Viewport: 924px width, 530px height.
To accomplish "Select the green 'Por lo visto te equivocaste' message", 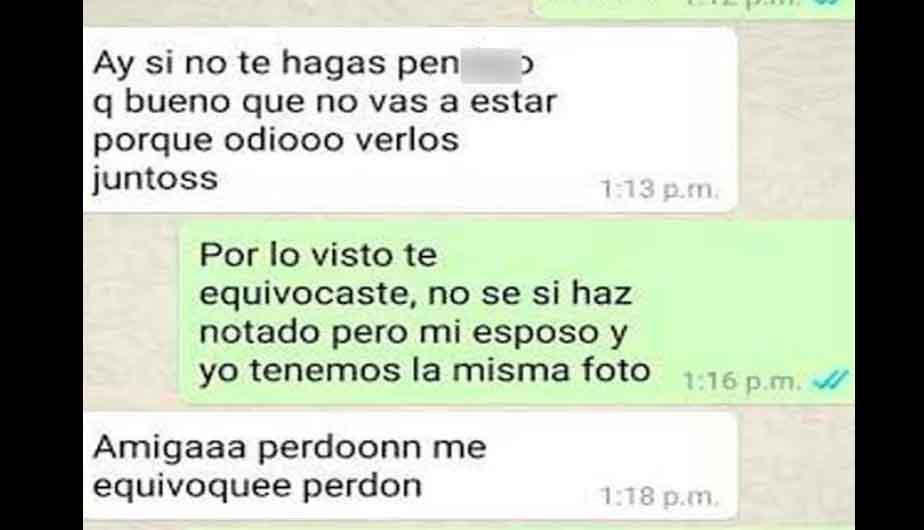I will point(517,312).
